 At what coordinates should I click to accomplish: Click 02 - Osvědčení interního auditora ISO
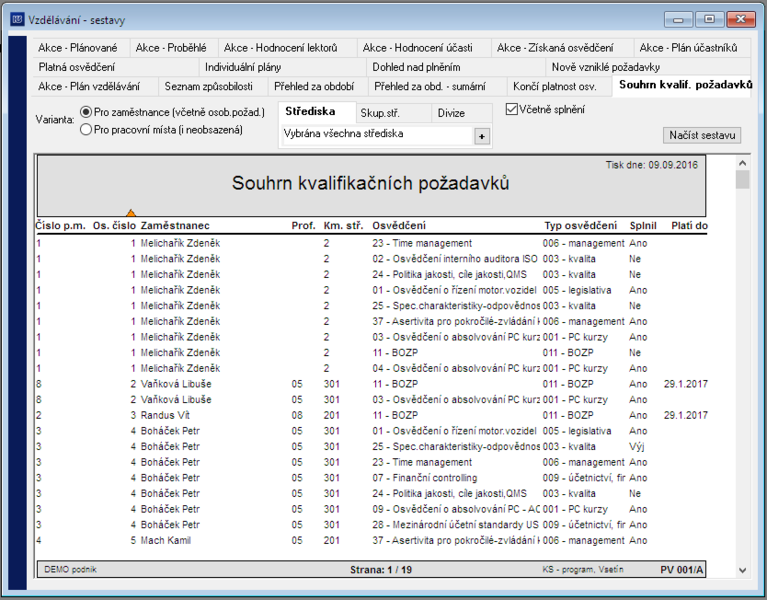[455, 259]
